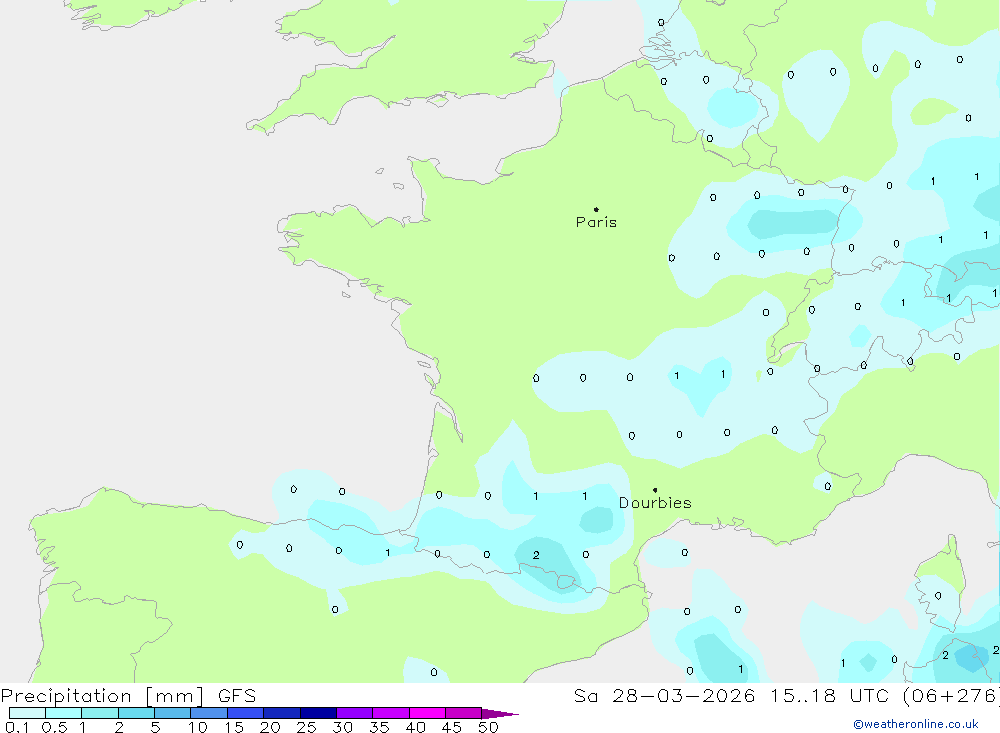
Task: Click the Dourbies town label
Action: [655, 503]
